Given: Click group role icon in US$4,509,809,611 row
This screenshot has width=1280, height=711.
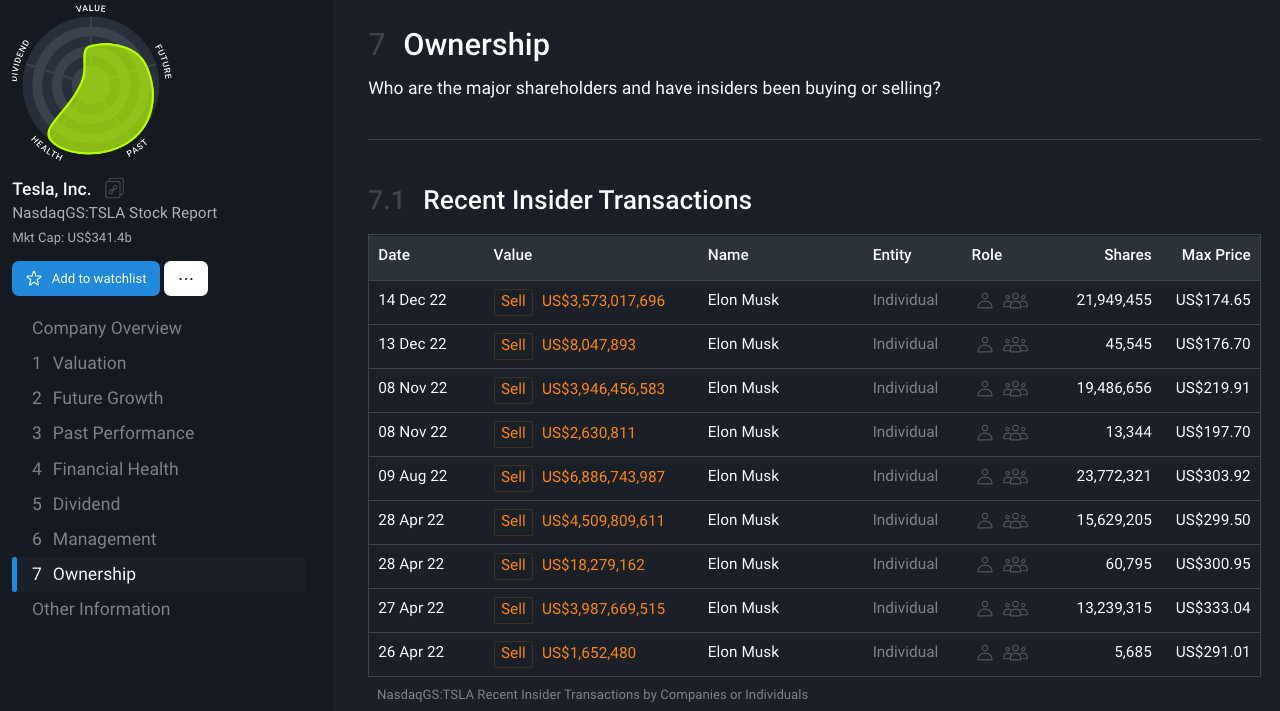Looking at the screenshot, I should (1015, 520).
